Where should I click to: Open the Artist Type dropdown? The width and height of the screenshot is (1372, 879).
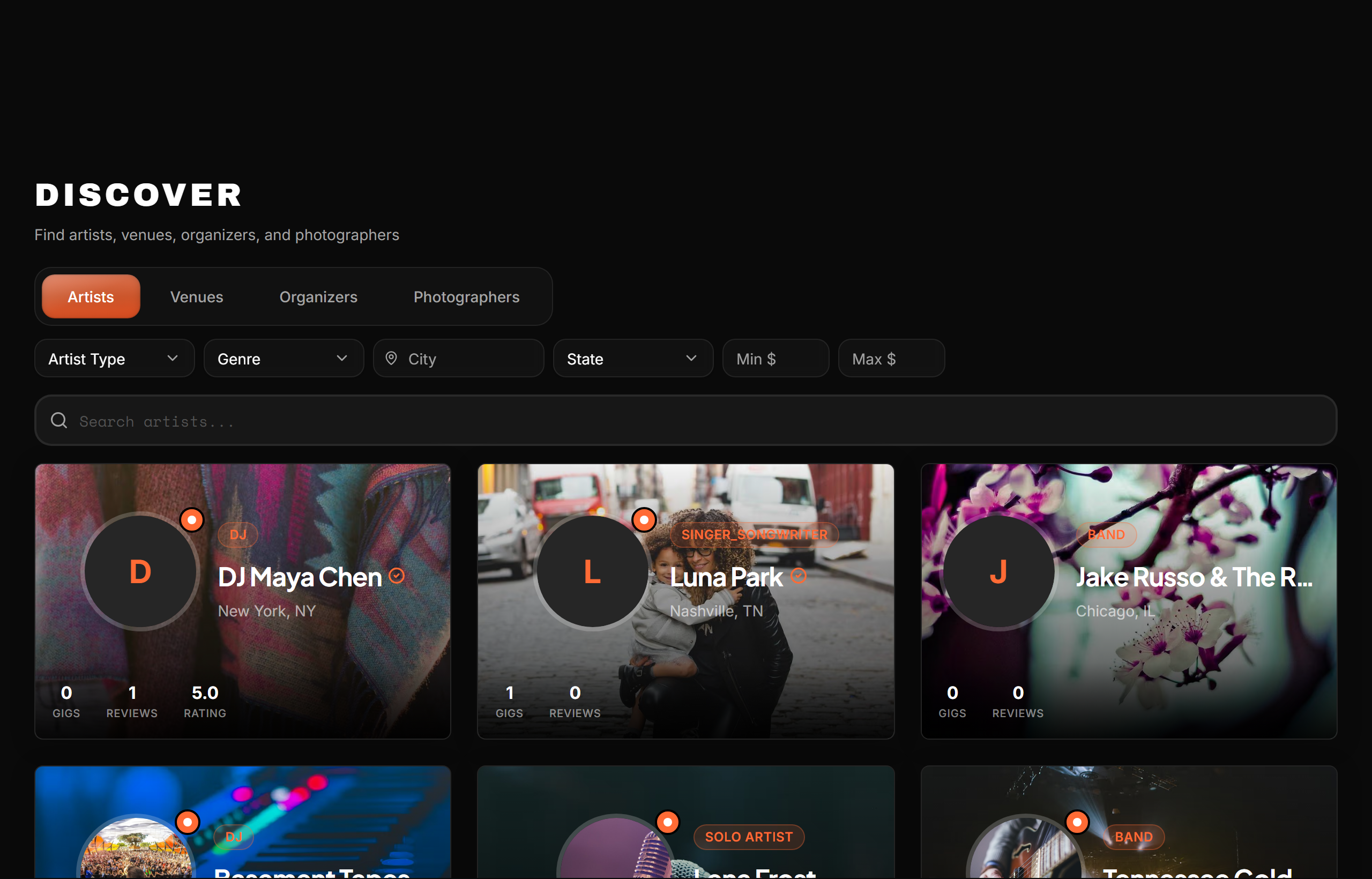114,359
